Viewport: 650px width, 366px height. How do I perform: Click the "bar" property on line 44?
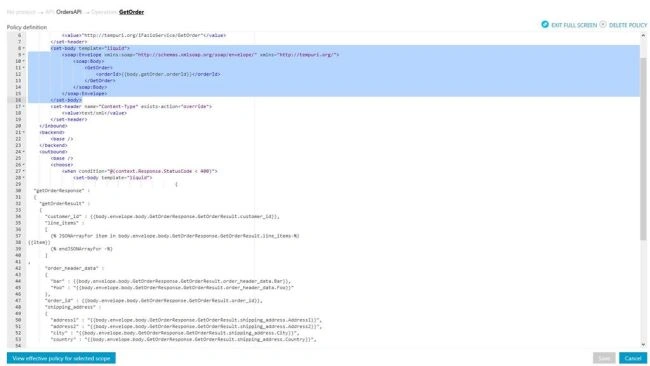pyautogui.click(x=171, y=281)
